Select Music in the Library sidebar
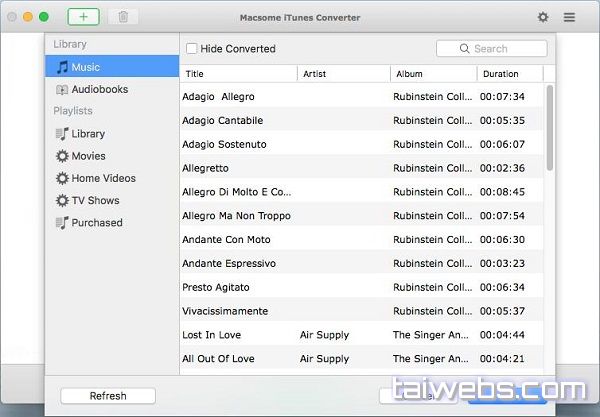 (x=85, y=67)
